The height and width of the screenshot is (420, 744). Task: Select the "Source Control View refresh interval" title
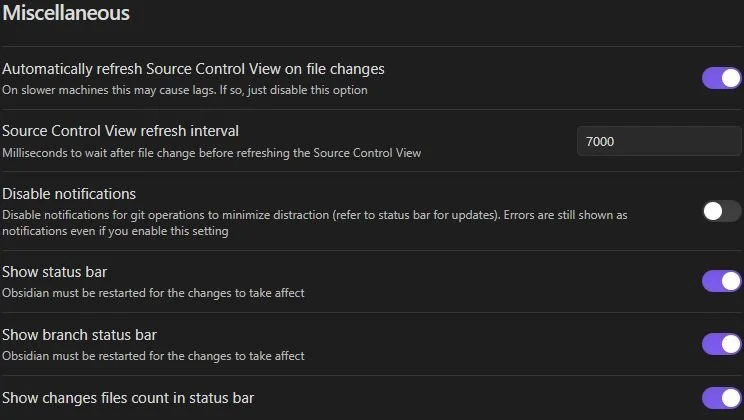[x=120, y=131]
